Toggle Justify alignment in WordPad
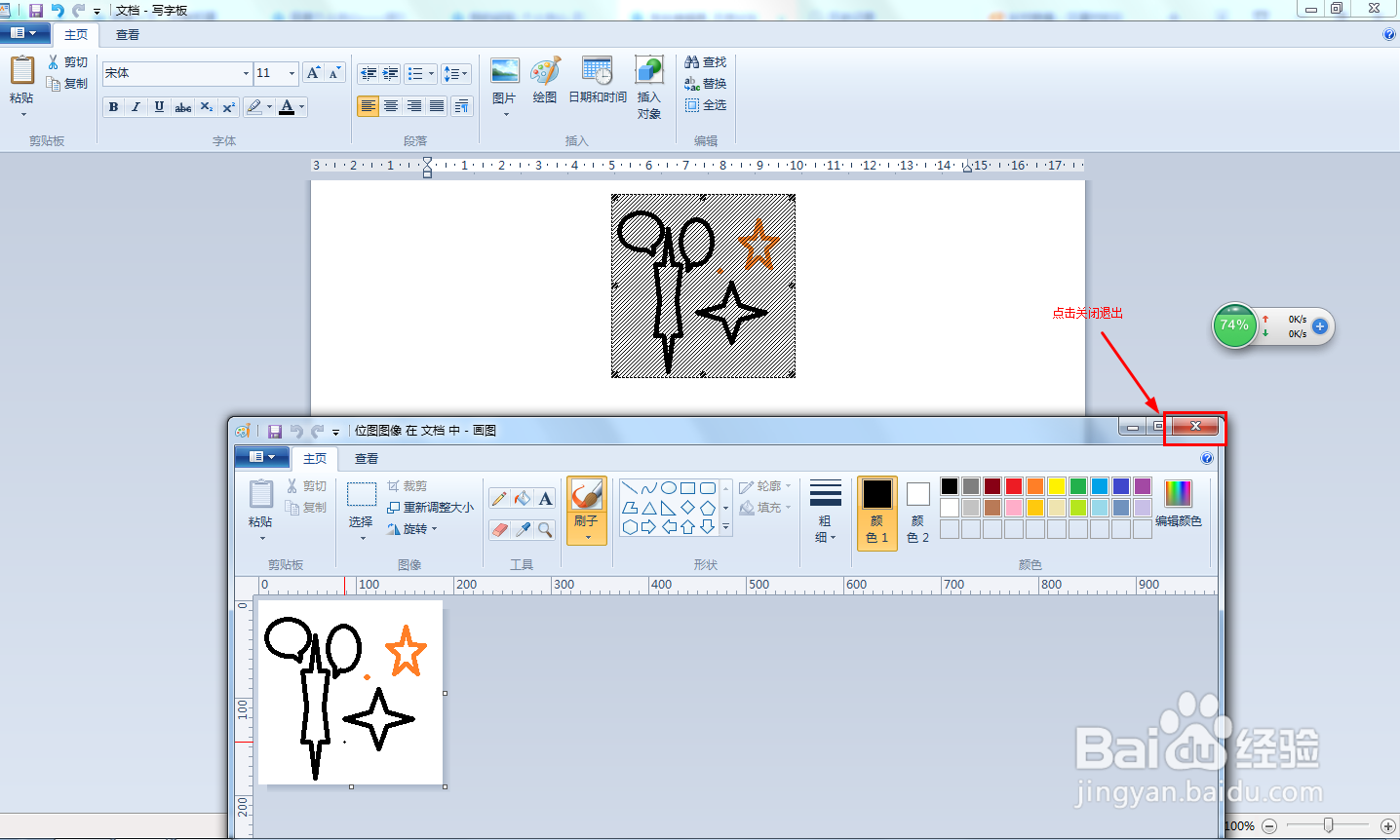The width and height of the screenshot is (1400, 840). click(437, 106)
